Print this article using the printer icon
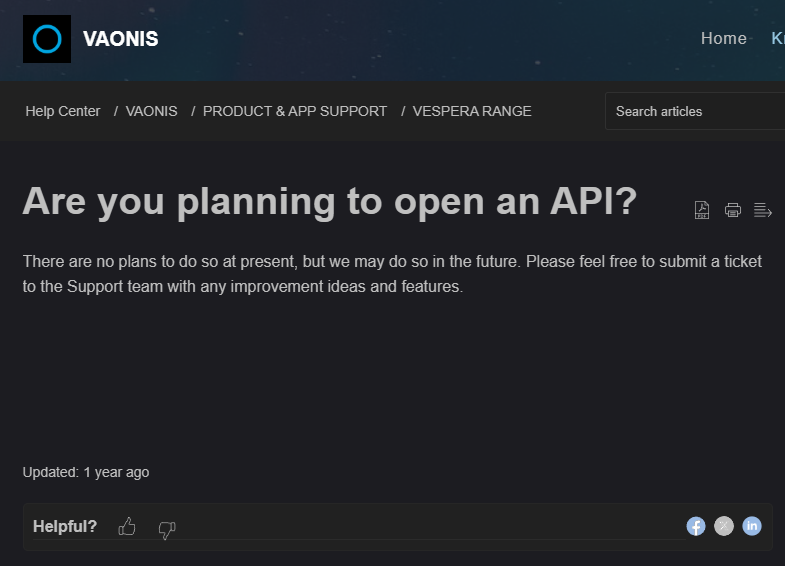 coord(733,210)
